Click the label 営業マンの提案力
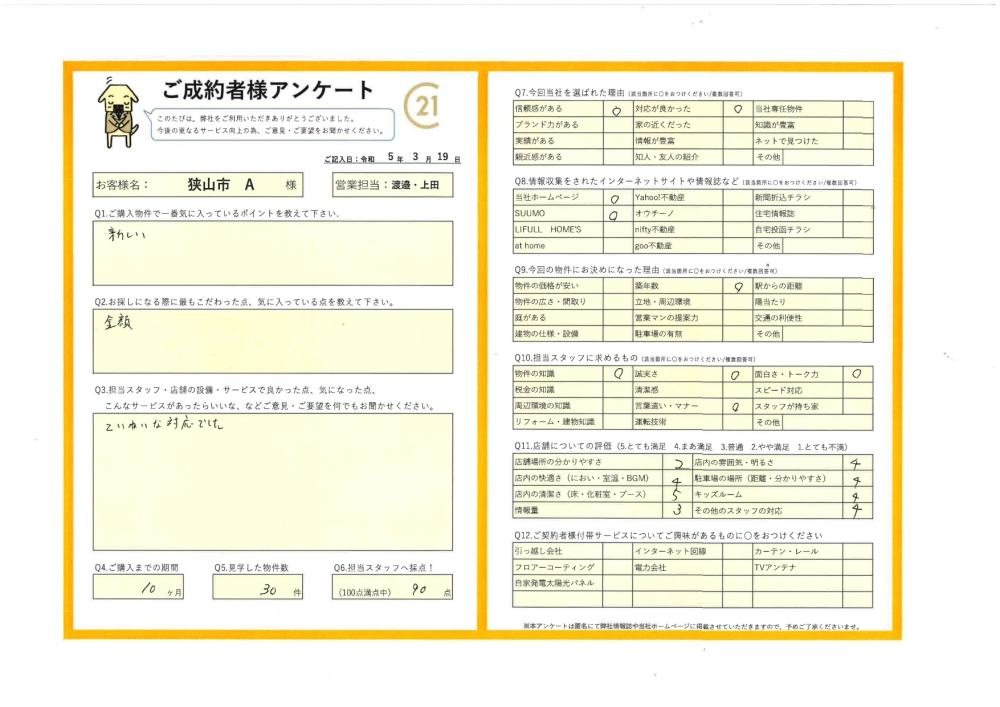The width and height of the screenshot is (1000, 707). tap(666, 317)
